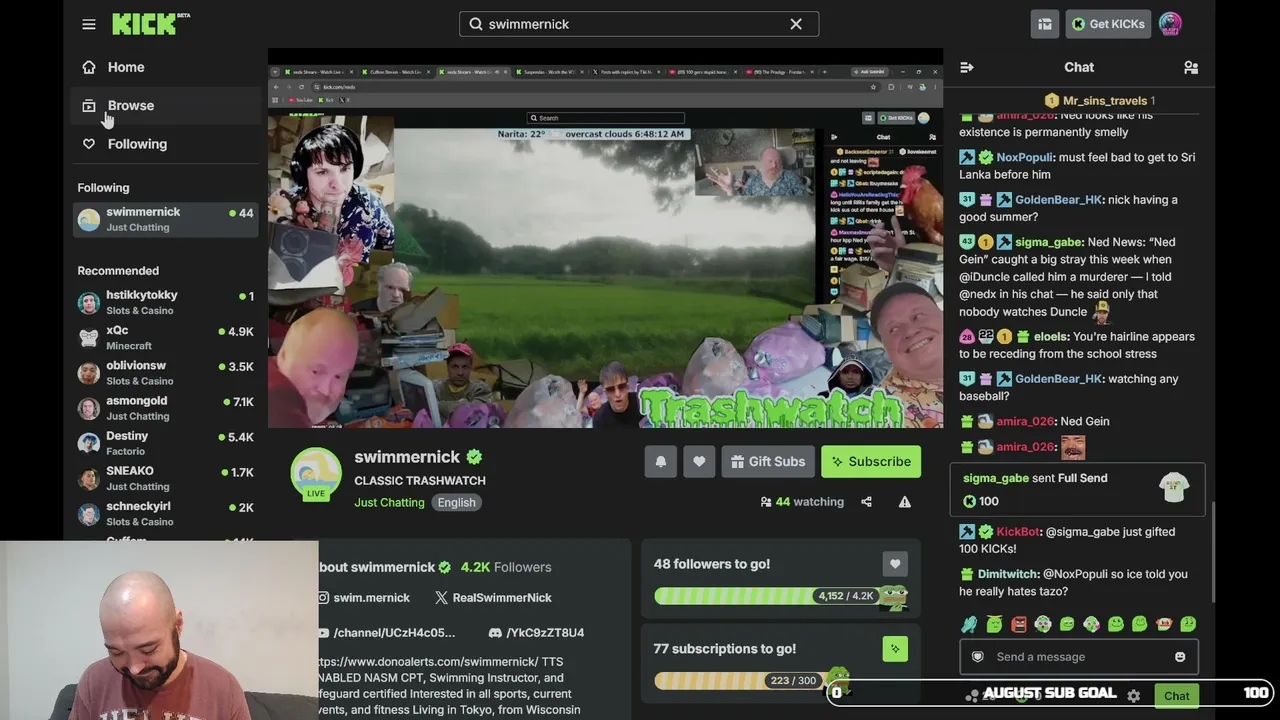The image size is (1280, 720).
Task: Open recommended channel SNEAKO
Action: click(x=166, y=478)
